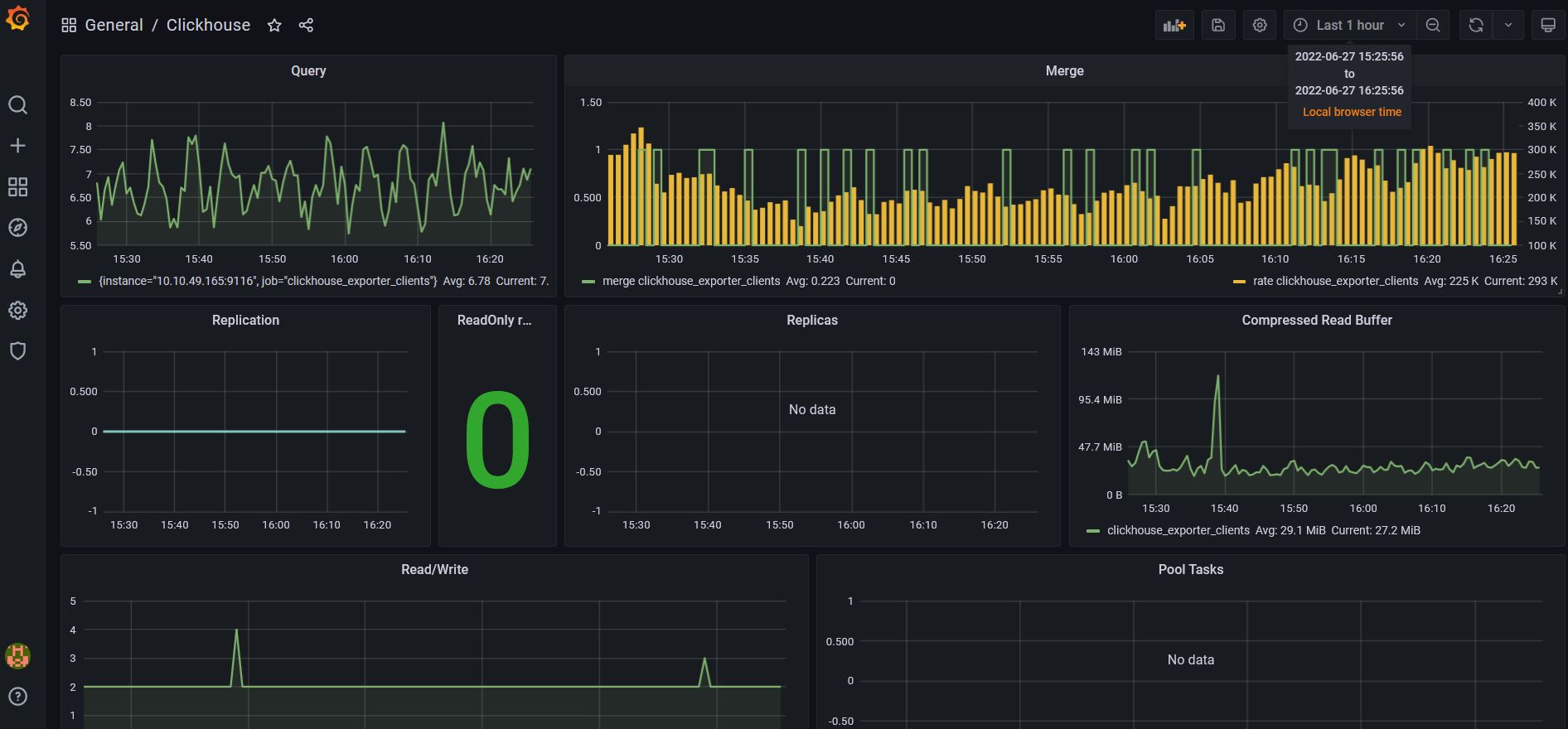The height and width of the screenshot is (729, 1568).
Task: Click the No data message in Replicas
Action: (x=812, y=410)
